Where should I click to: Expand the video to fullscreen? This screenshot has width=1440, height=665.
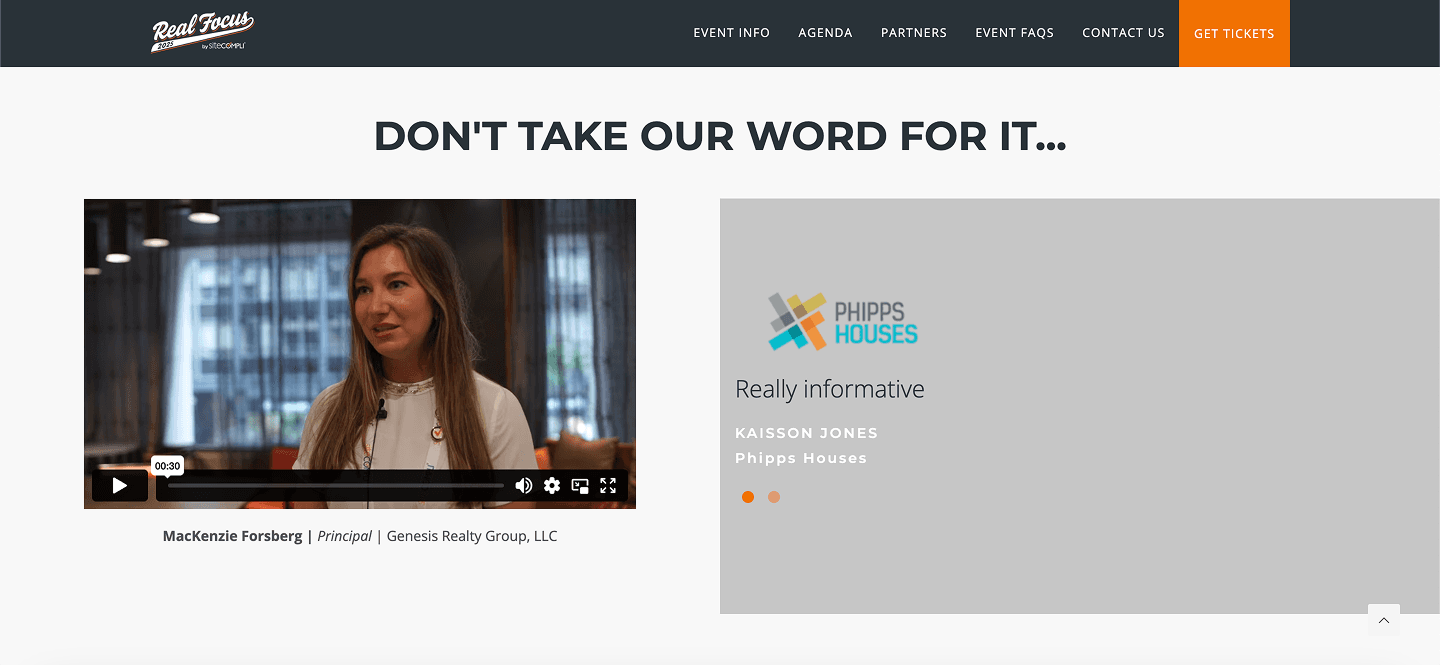point(608,486)
